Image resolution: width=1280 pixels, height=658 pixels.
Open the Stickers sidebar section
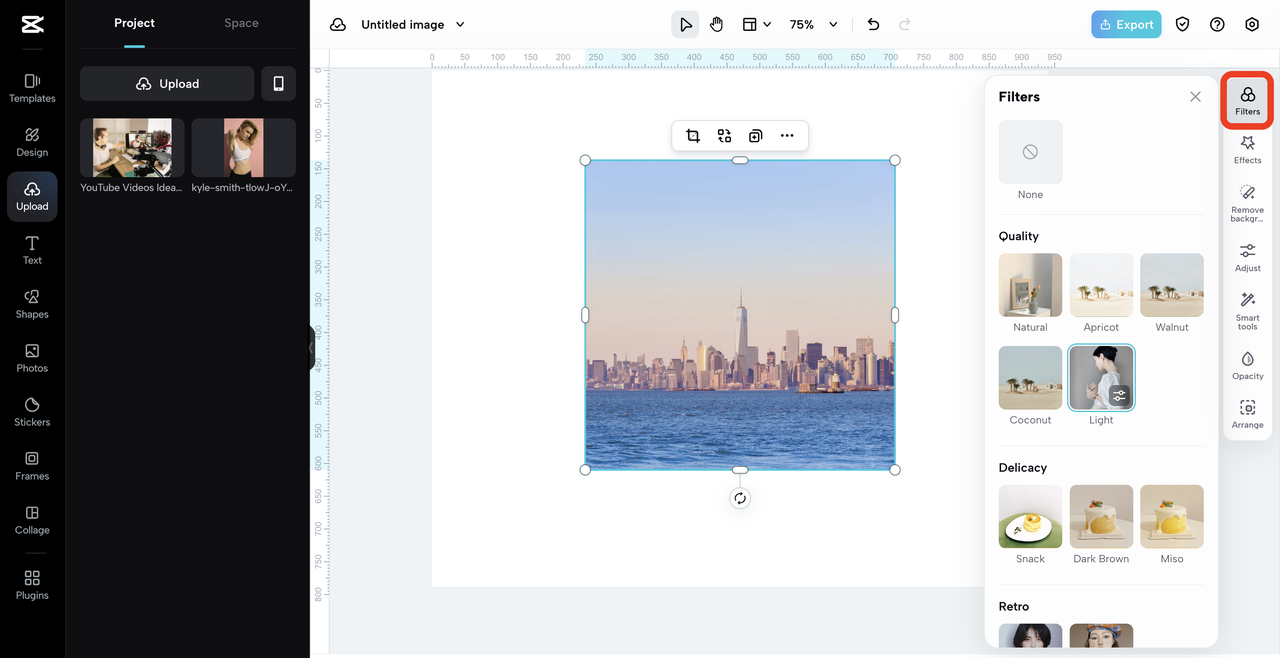tap(32, 411)
